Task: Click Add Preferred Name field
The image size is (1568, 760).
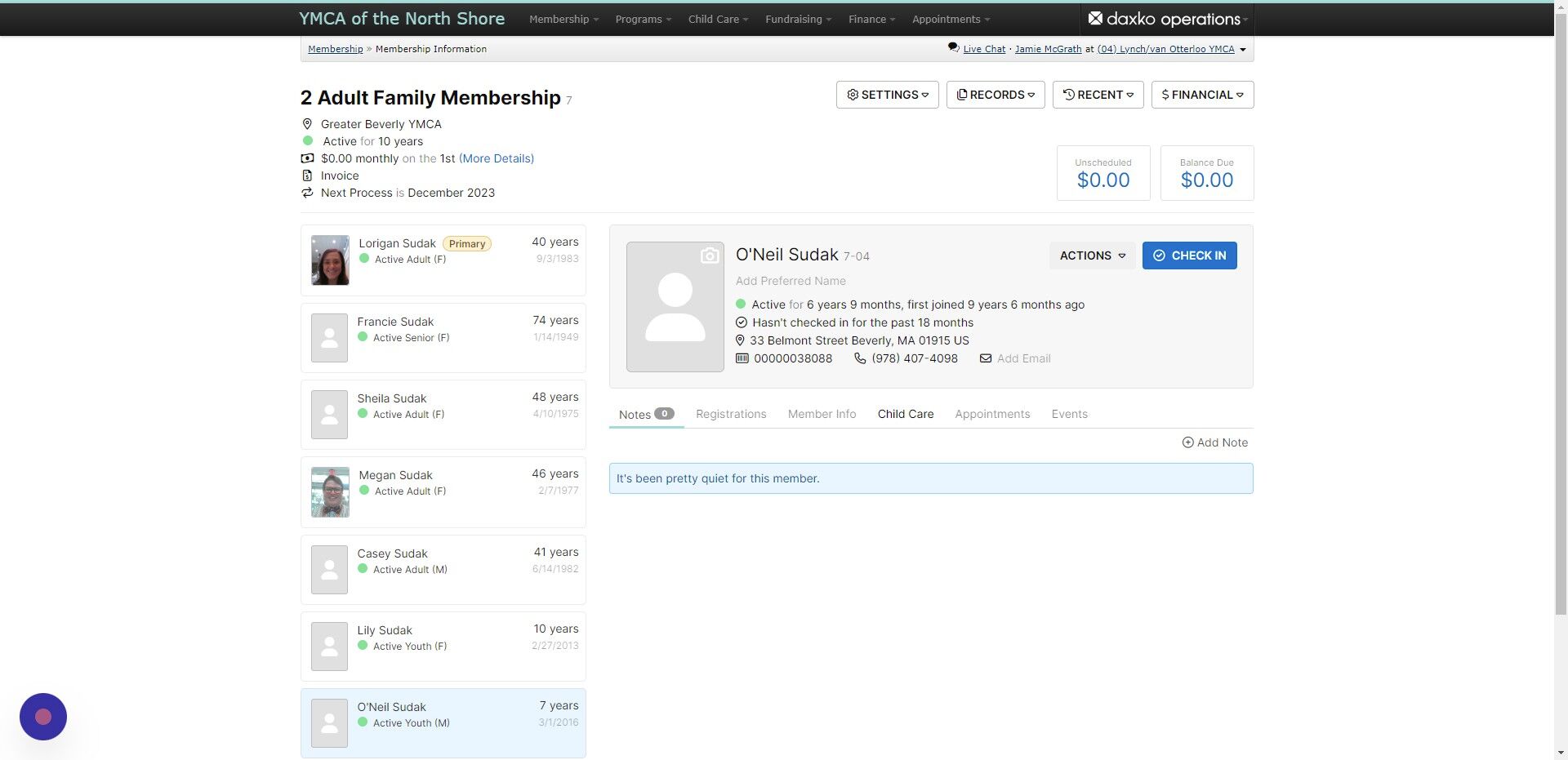Action: click(791, 281)
